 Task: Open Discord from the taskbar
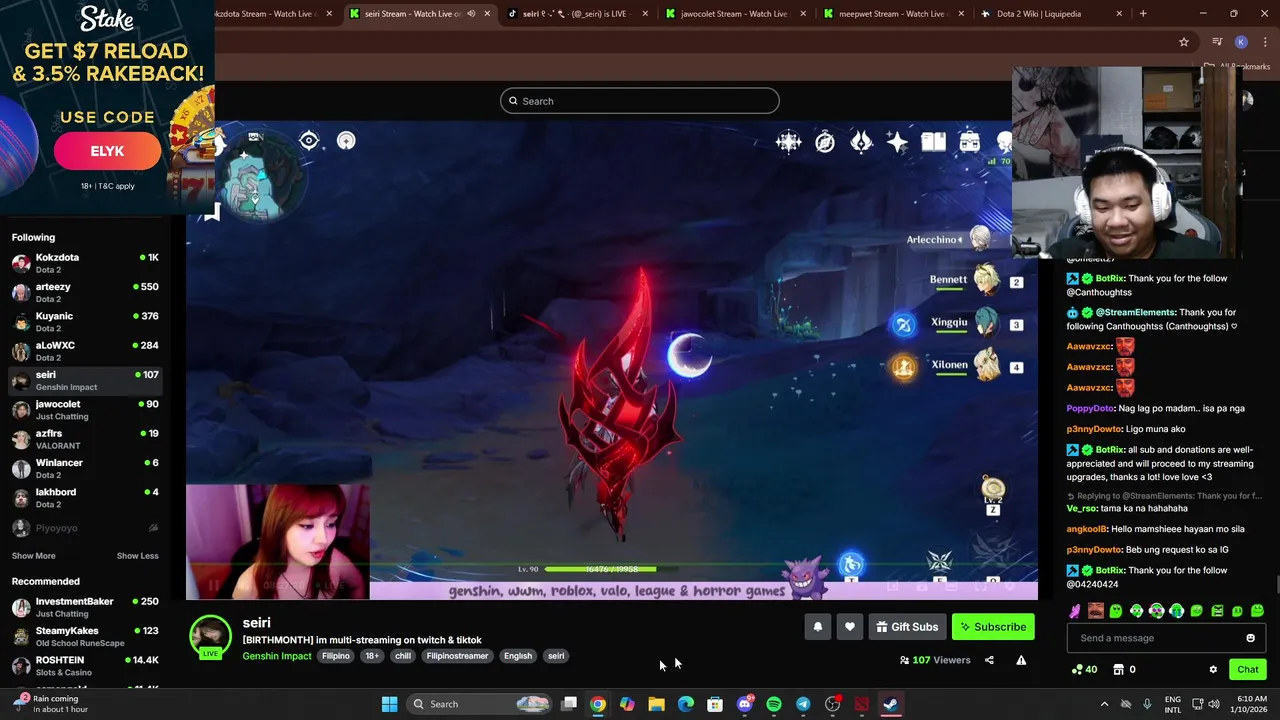(744, 704)
